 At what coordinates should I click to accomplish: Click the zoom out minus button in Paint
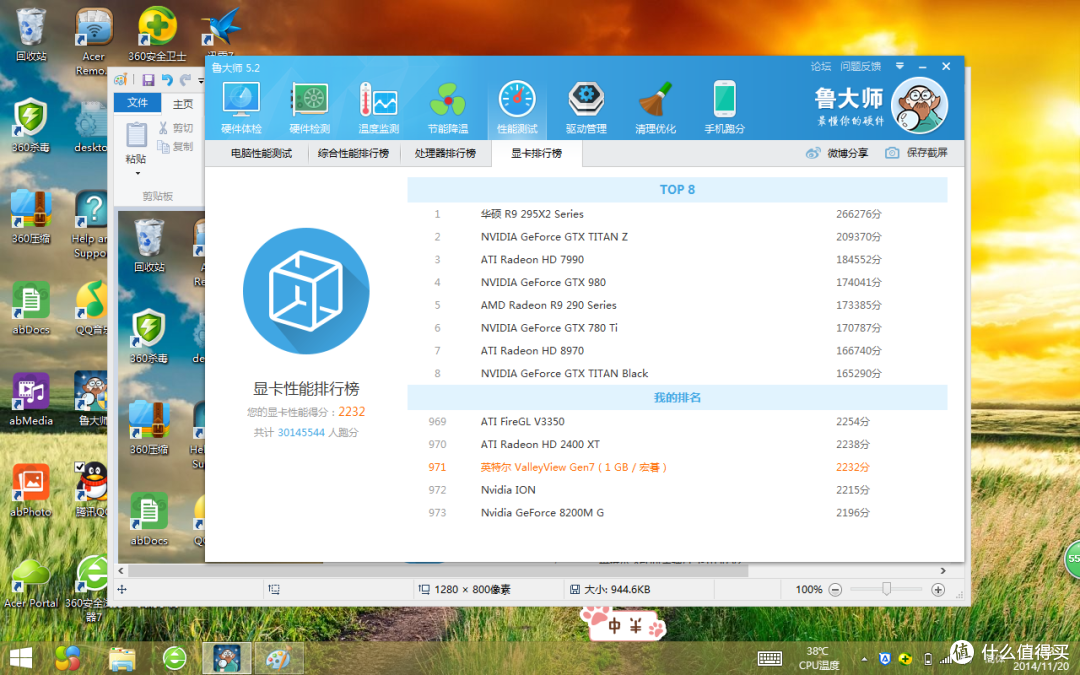(835, 590)
